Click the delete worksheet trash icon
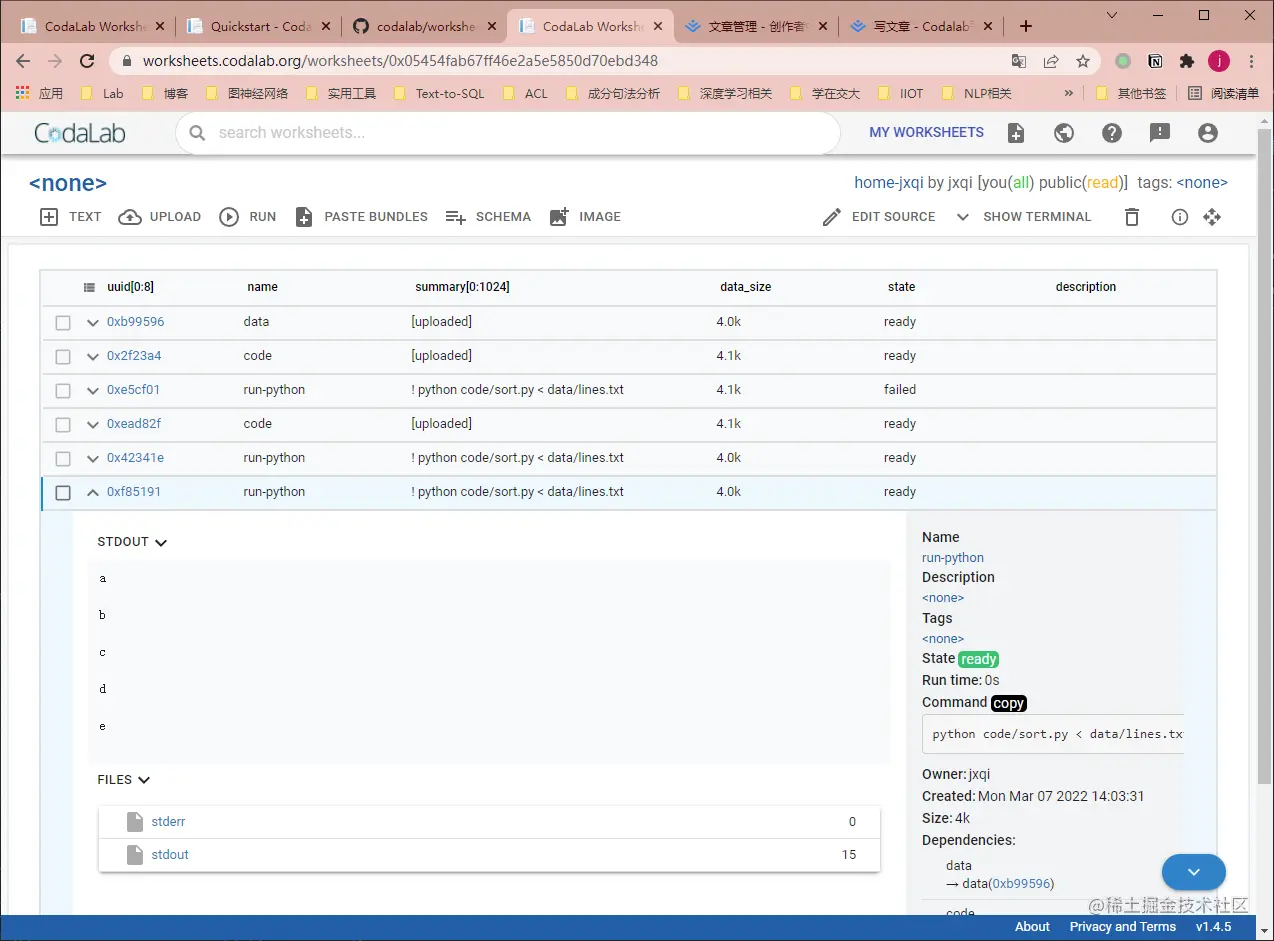The image size is (1274, 941). pyautogui.click(x=1132, y=217)
